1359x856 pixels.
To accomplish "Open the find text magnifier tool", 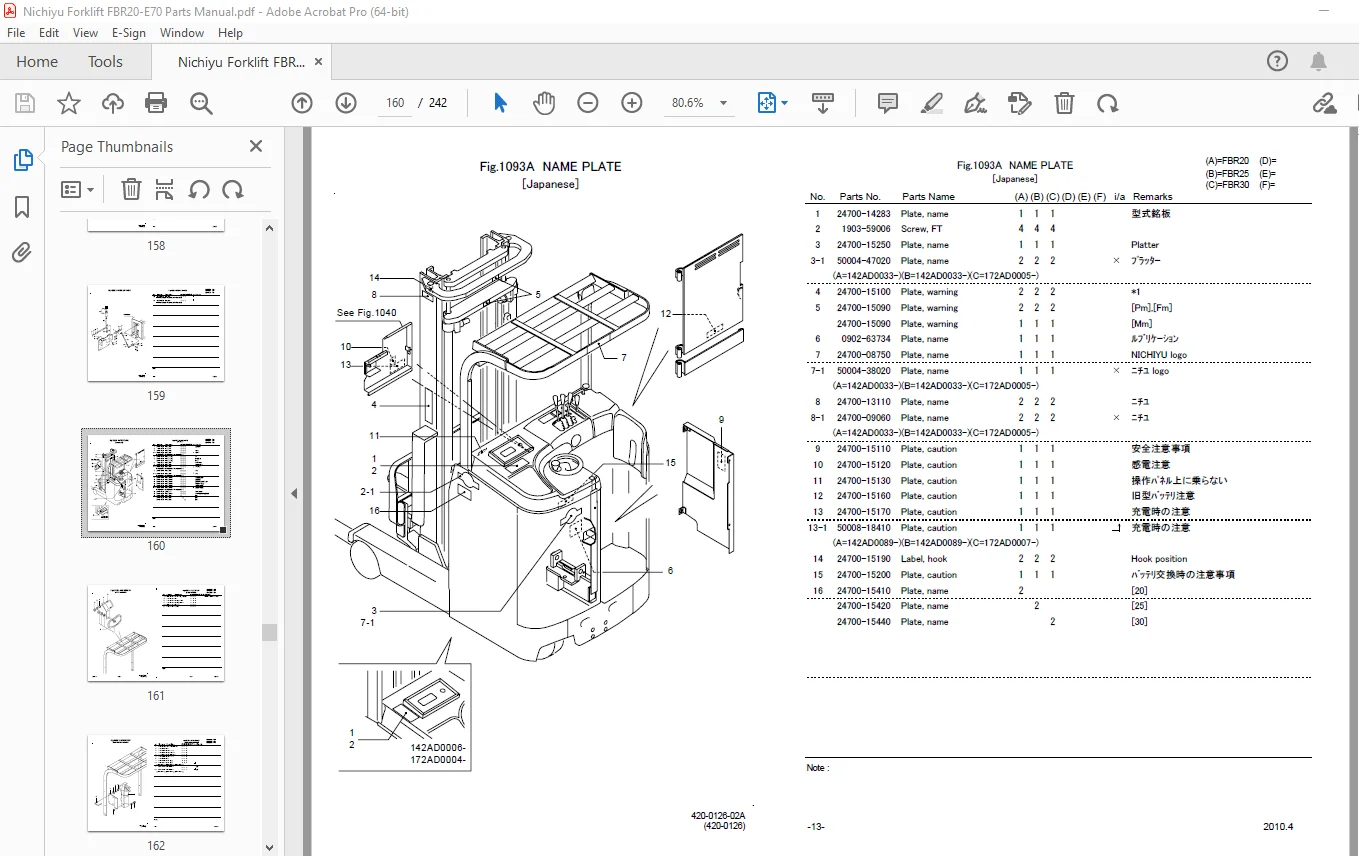I will point(201,103).
